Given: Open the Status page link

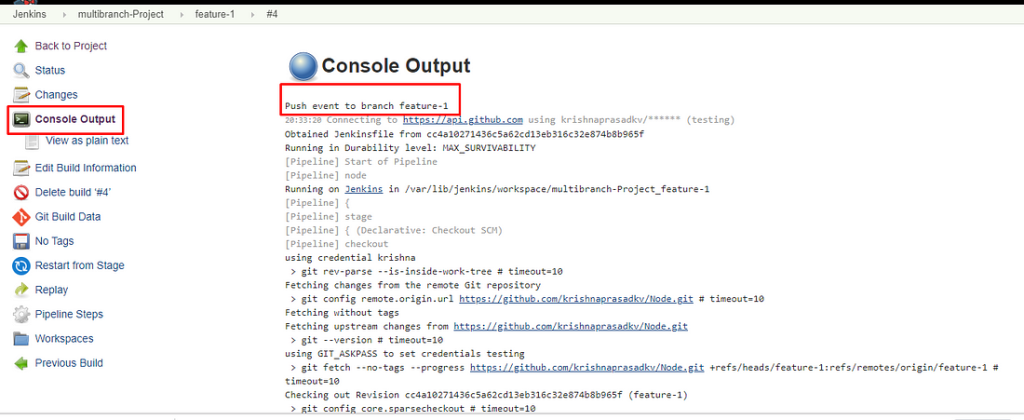Looking at the screenshot, I should point(50,70).
